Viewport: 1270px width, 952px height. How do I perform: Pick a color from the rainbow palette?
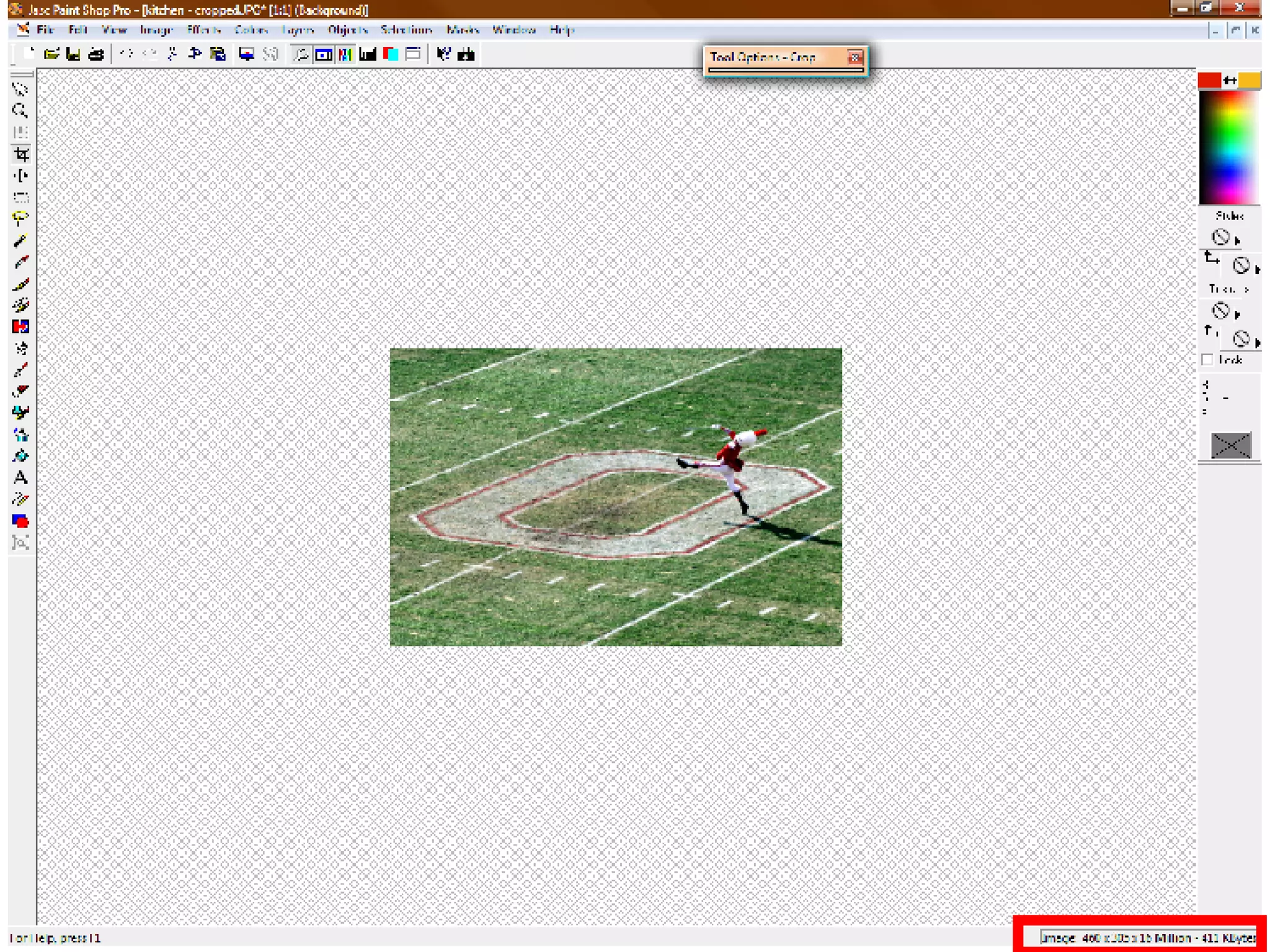click(1229, 149)
